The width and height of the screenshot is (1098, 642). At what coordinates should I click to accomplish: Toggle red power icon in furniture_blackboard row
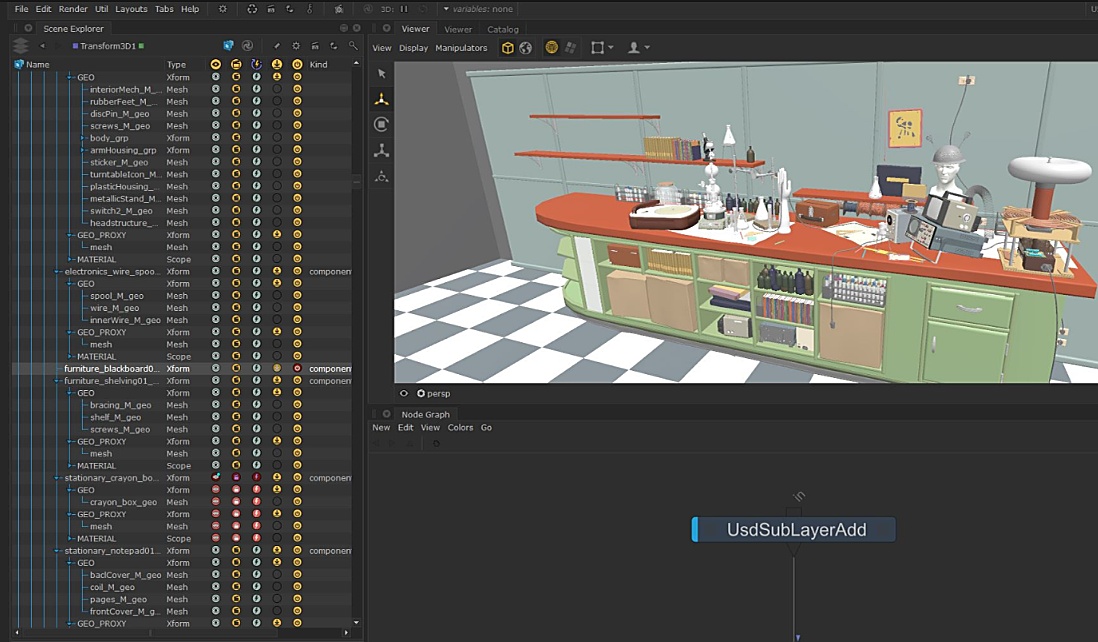[297, 368]
